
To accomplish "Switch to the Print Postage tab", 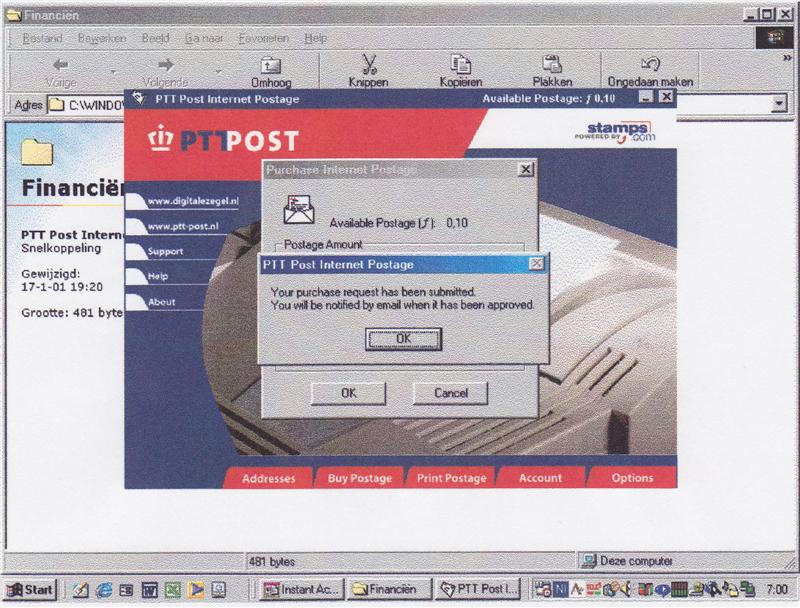I will 451,478.
